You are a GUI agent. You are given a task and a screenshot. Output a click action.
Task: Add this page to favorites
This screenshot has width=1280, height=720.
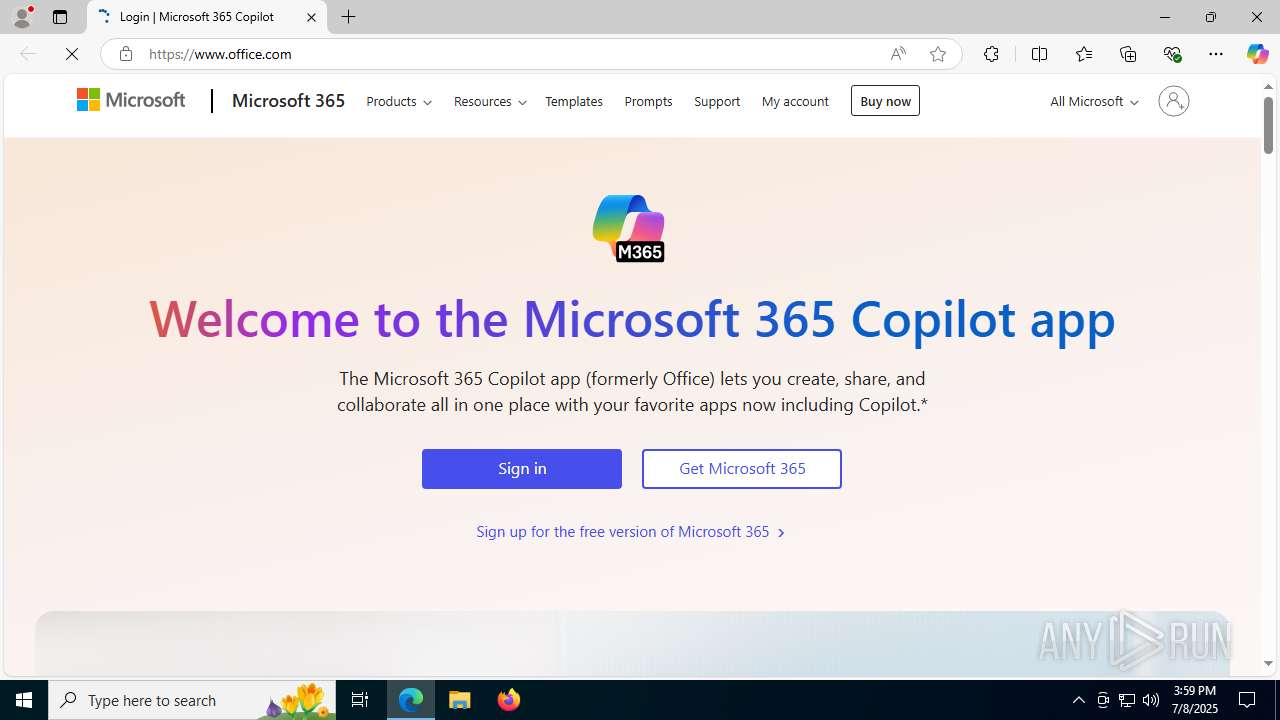(x=937, y=54)
